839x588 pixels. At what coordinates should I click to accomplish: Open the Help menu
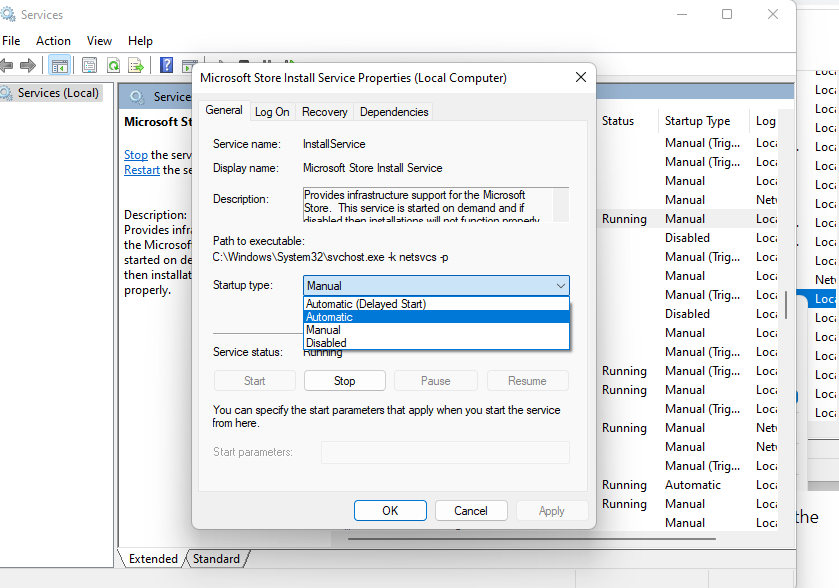tap(140, 41)
